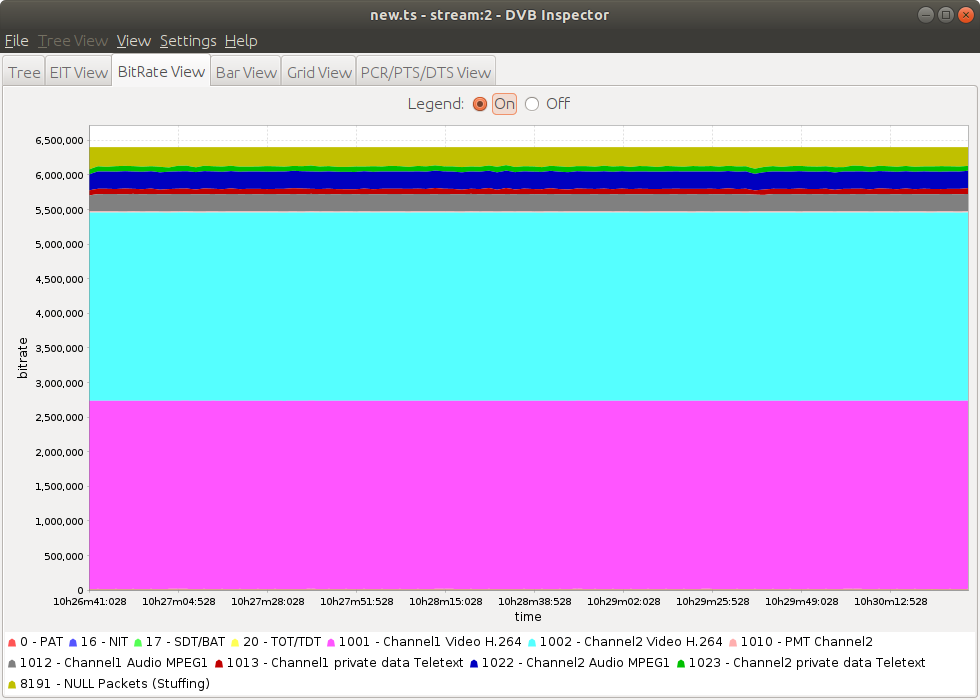Switch to the Tree tab
The width and height of the screenshot is (980, 700).
[24, 72]
